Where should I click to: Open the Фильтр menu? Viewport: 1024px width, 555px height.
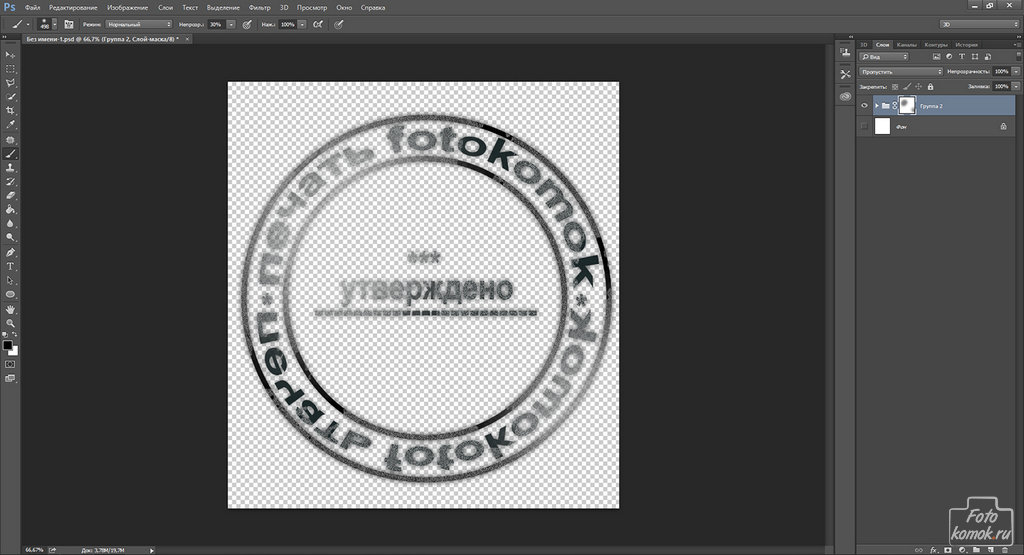click(260, 8)
